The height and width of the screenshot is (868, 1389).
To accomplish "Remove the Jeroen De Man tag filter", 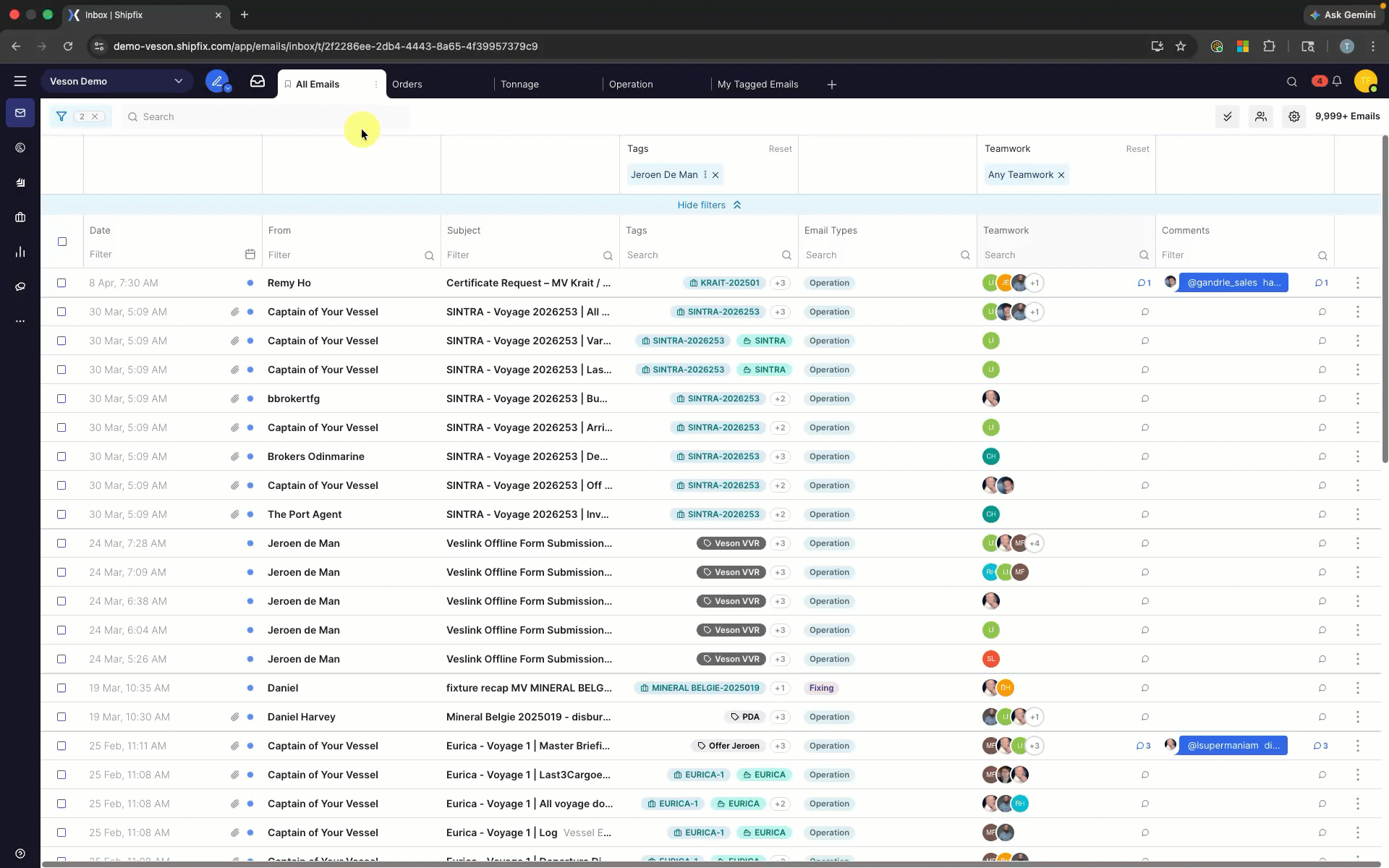I will coord(715,175).
